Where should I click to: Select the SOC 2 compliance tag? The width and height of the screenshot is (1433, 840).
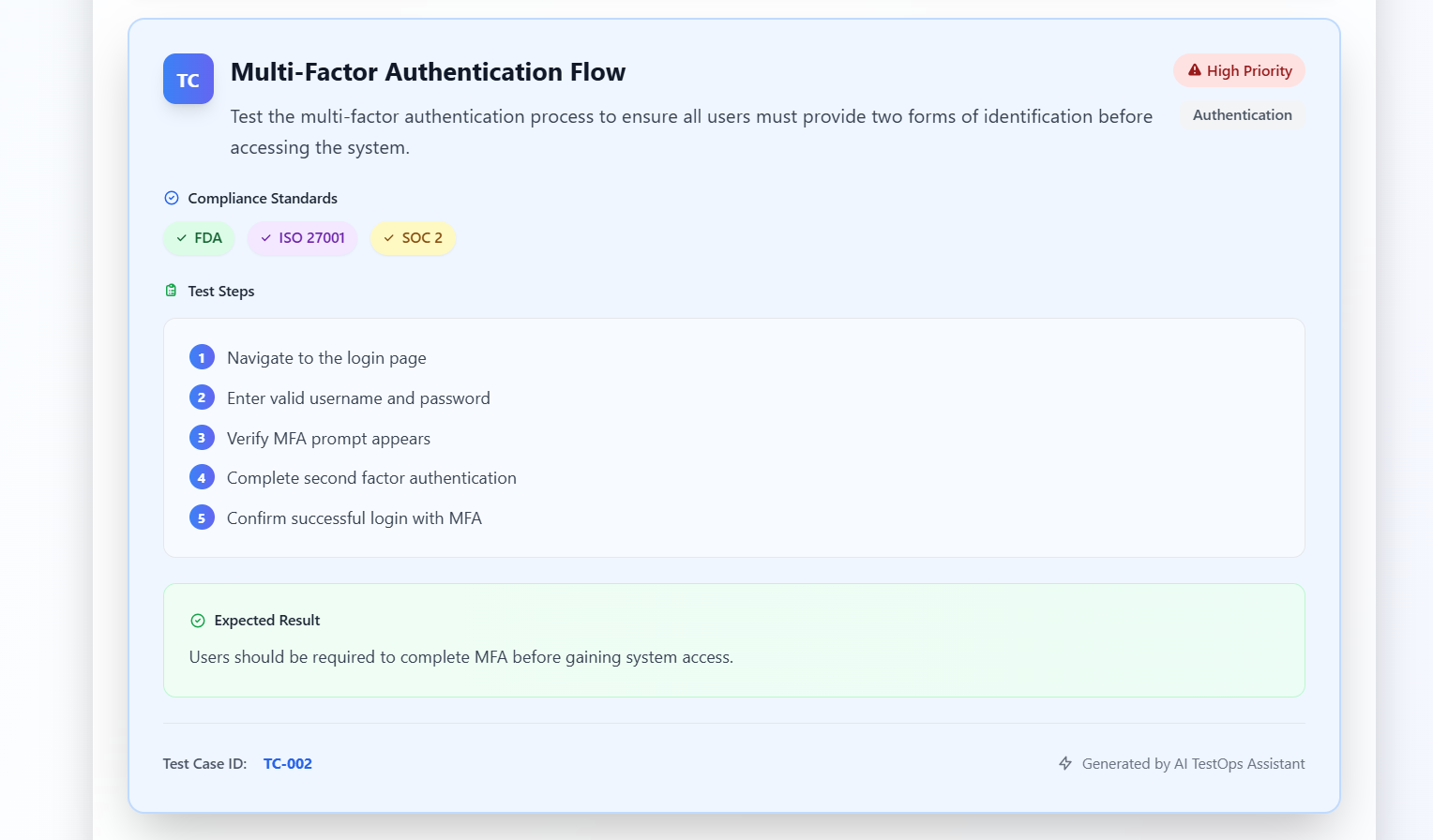point(413,238)
